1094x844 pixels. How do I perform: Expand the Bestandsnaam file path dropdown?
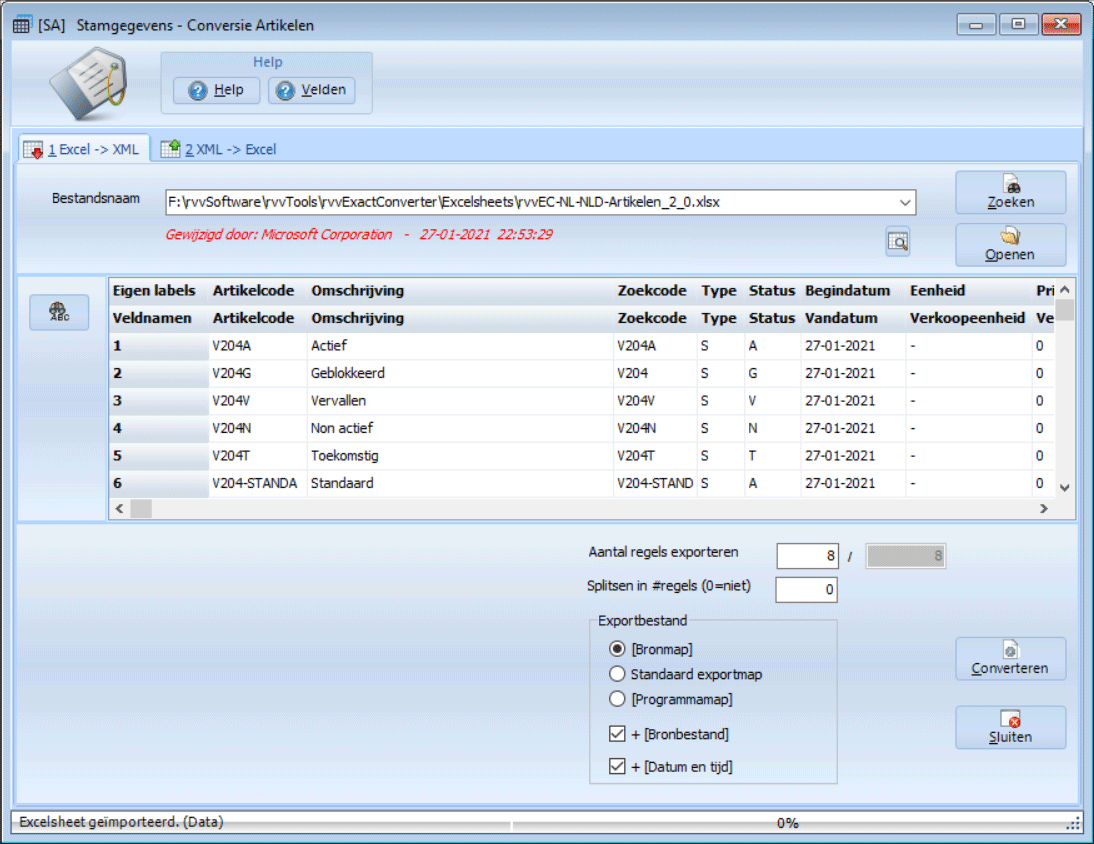click(x=905, y=202)
